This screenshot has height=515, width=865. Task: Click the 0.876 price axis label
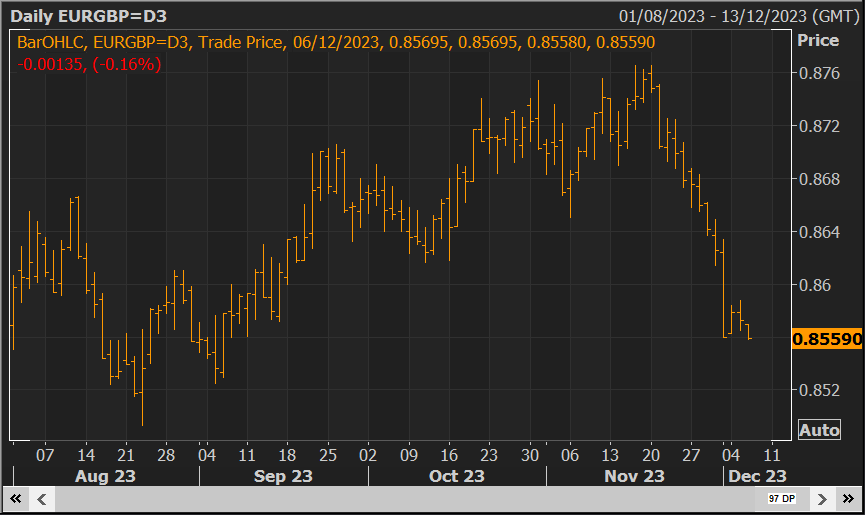point(819,73)
